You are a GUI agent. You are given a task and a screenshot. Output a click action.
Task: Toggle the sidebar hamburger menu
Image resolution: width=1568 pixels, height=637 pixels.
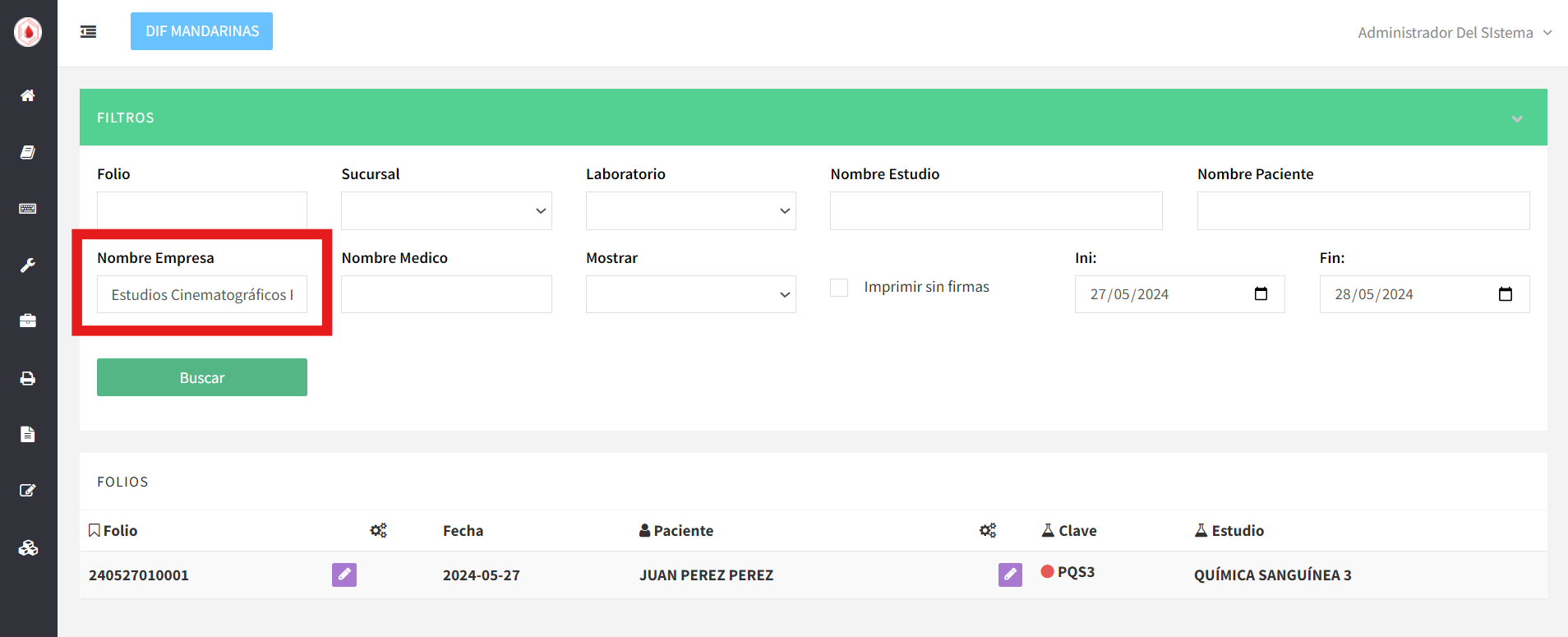88,31
